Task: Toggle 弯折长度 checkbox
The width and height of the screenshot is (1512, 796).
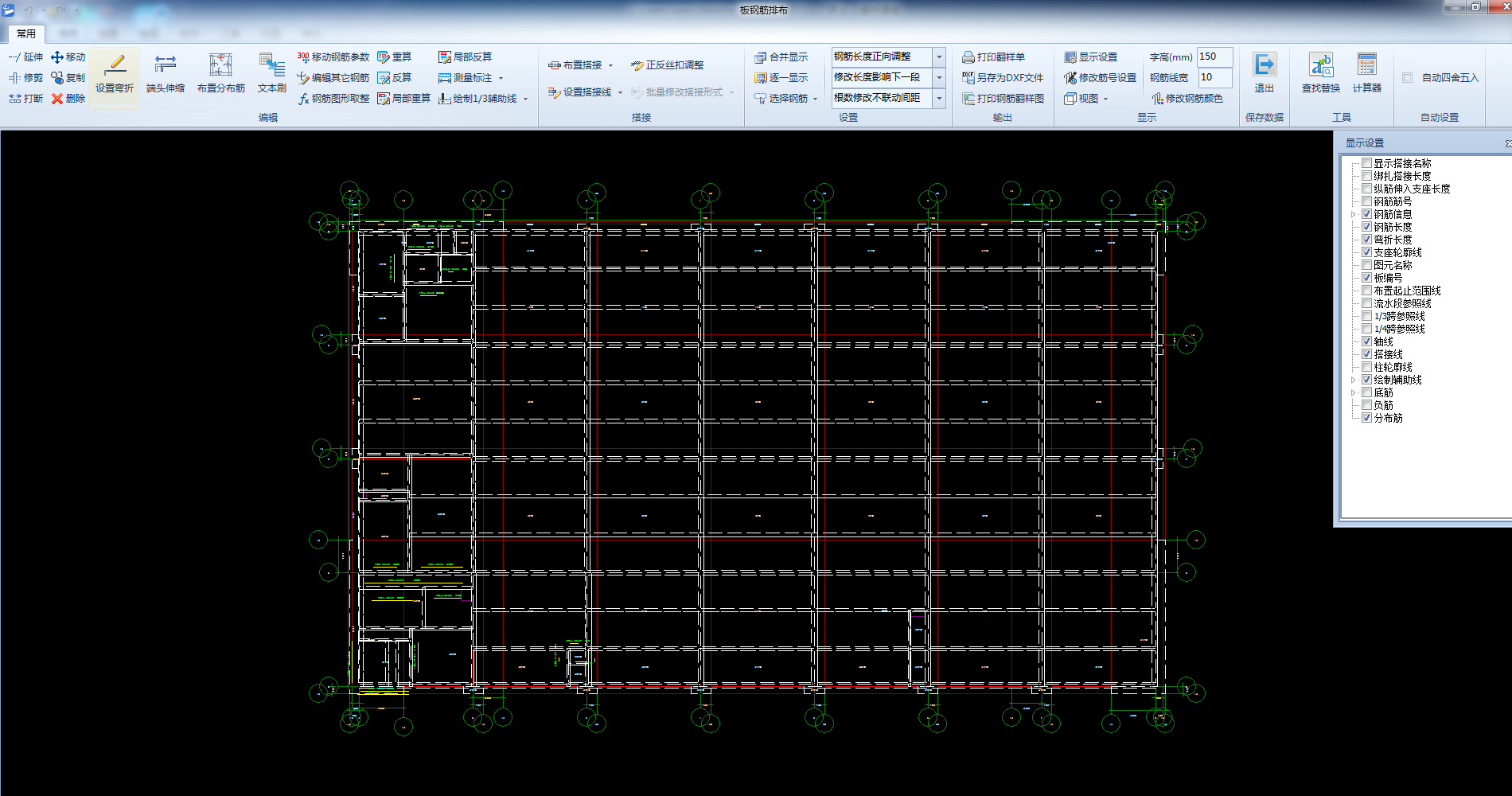Action: 1367,240
